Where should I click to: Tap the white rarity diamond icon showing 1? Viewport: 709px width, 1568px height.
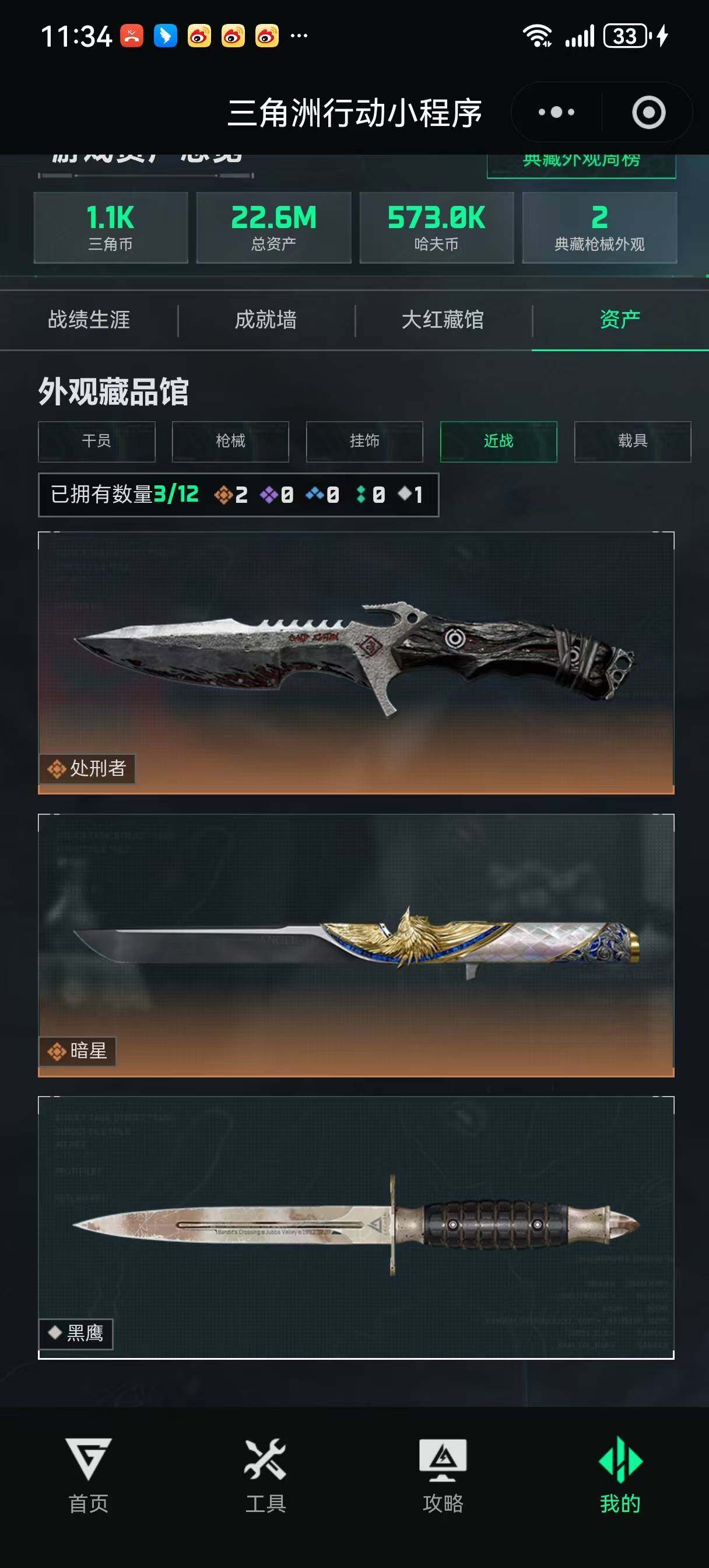coord(405,494)
